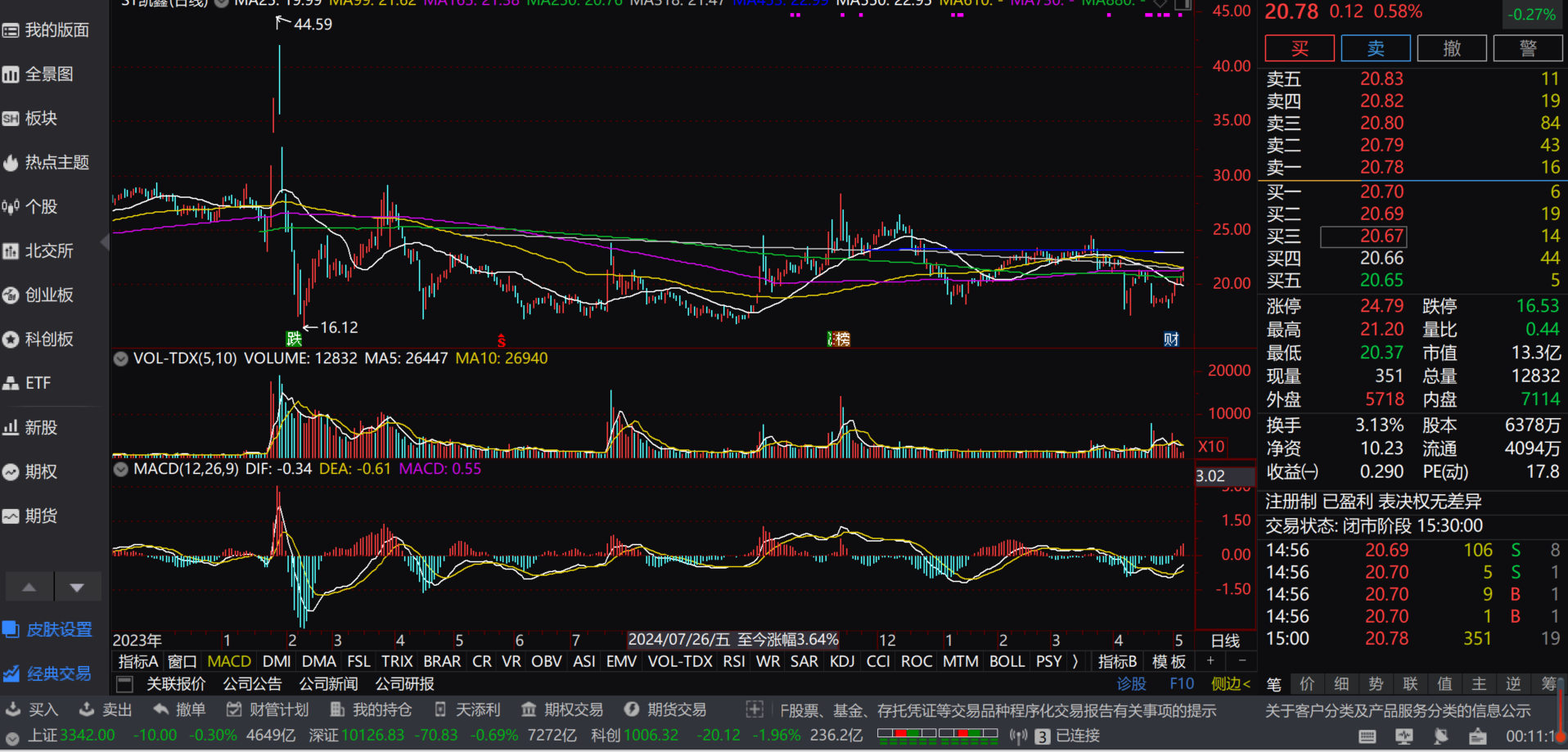Open 皮肤设置 skin settings
The height and width of the screenshot is (752, 1568).
47,629
